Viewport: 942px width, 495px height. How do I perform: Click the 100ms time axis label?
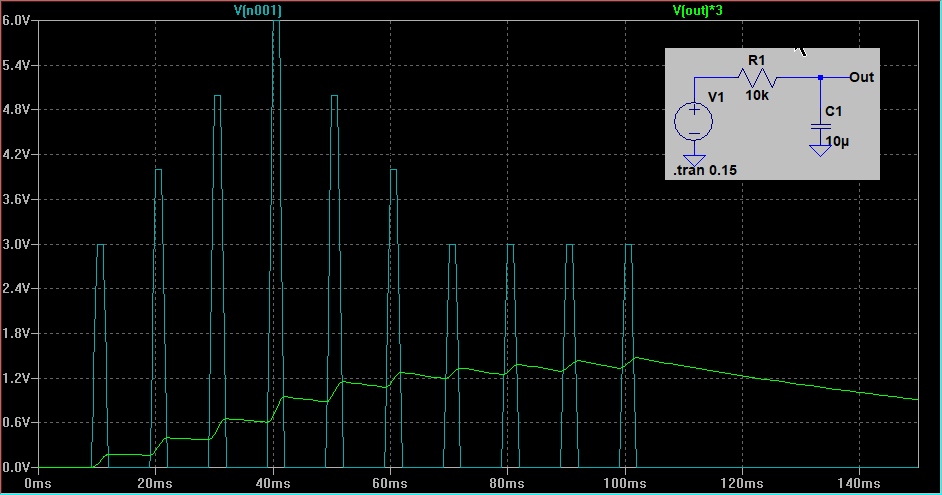tap(625, 483)
